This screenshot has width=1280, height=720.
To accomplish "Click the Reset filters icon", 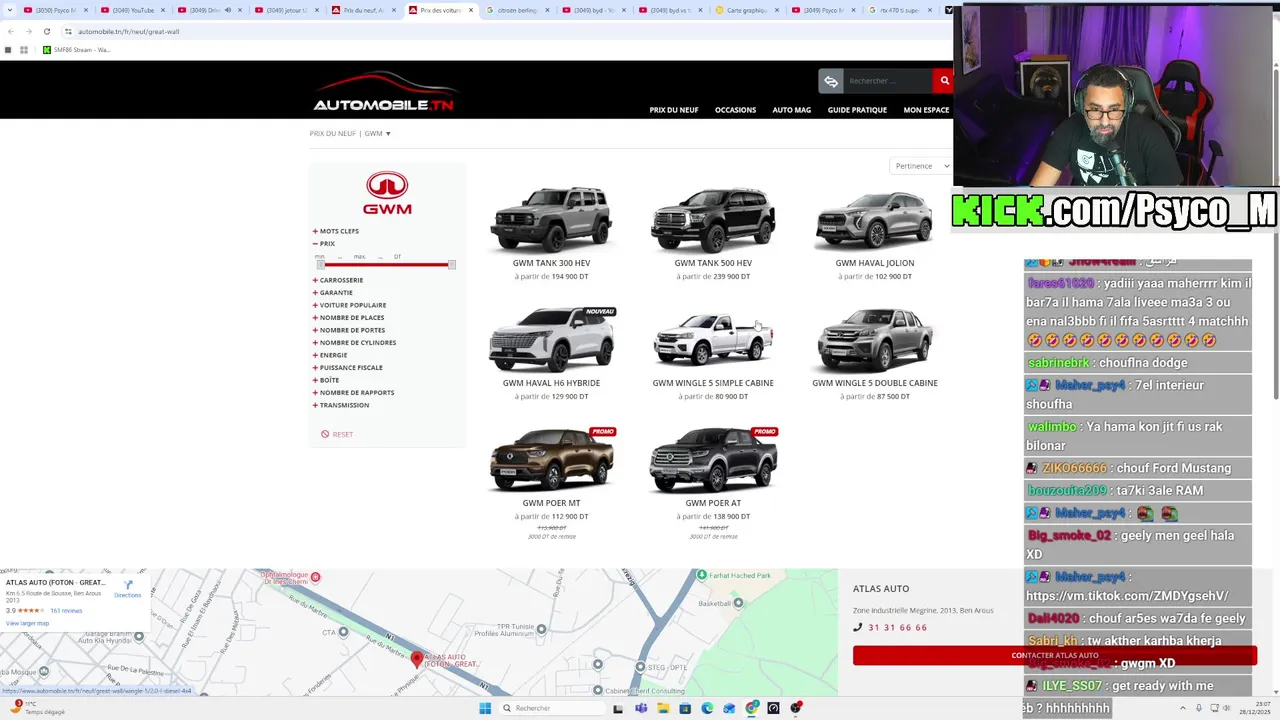I will pos(325,434).
